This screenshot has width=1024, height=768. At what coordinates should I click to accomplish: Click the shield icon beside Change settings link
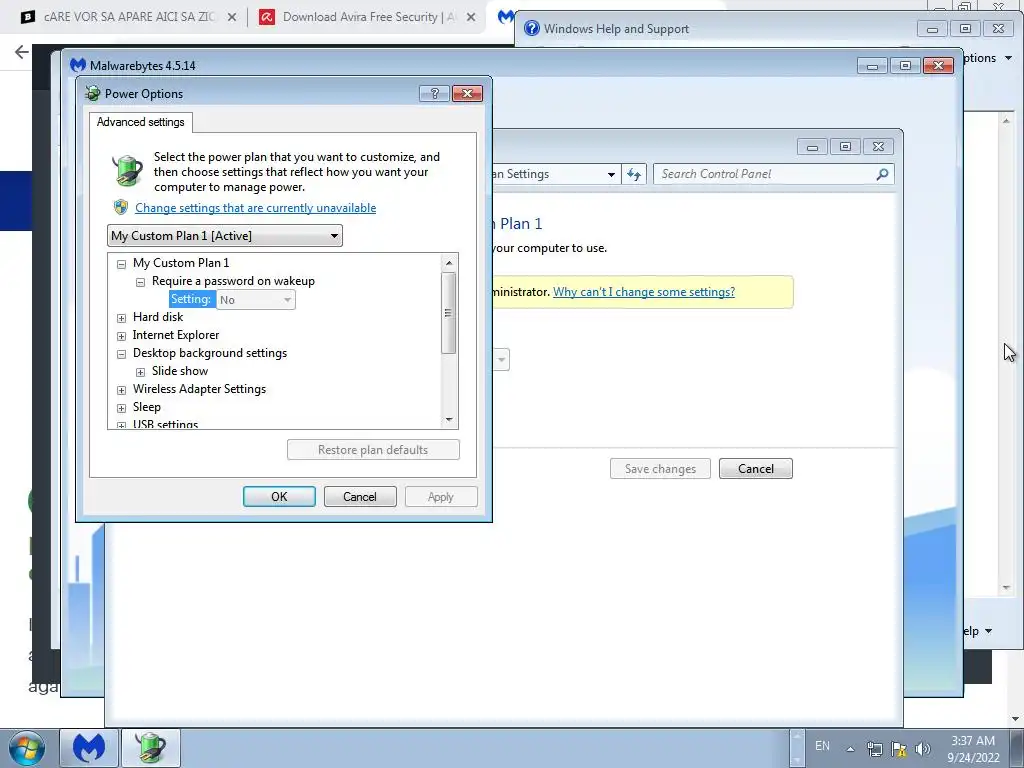(121, 208)
